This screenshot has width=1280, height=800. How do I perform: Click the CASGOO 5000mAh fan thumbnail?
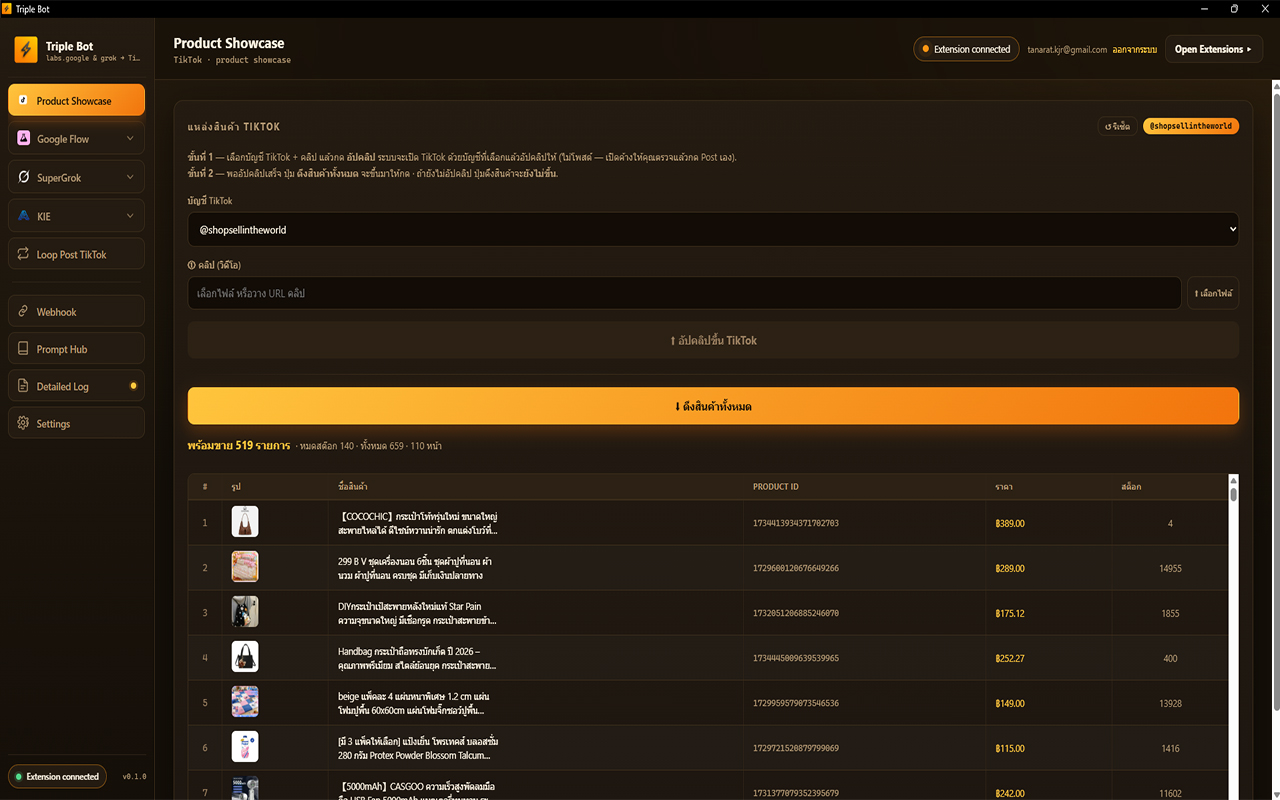coord(245,788)
